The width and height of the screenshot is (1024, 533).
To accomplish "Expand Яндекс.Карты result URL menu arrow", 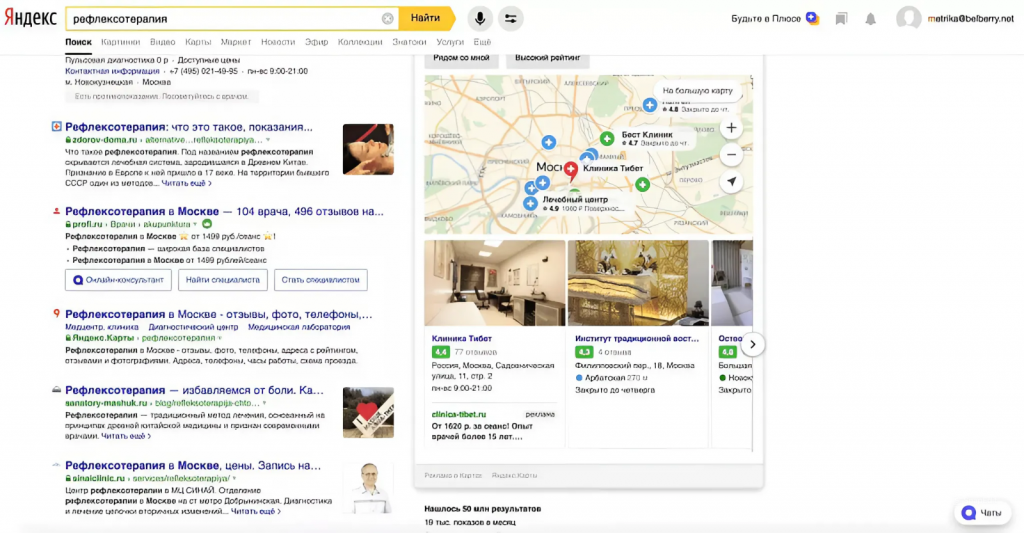I will (x=220, y=338).
